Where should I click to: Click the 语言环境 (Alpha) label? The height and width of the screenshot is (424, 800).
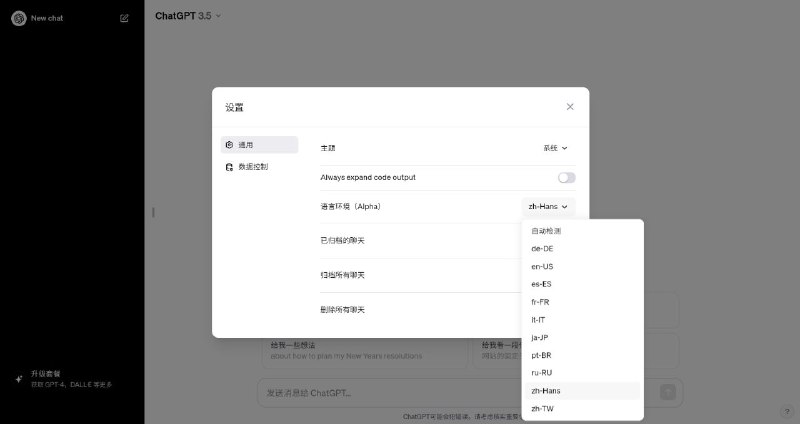point(351,207)
